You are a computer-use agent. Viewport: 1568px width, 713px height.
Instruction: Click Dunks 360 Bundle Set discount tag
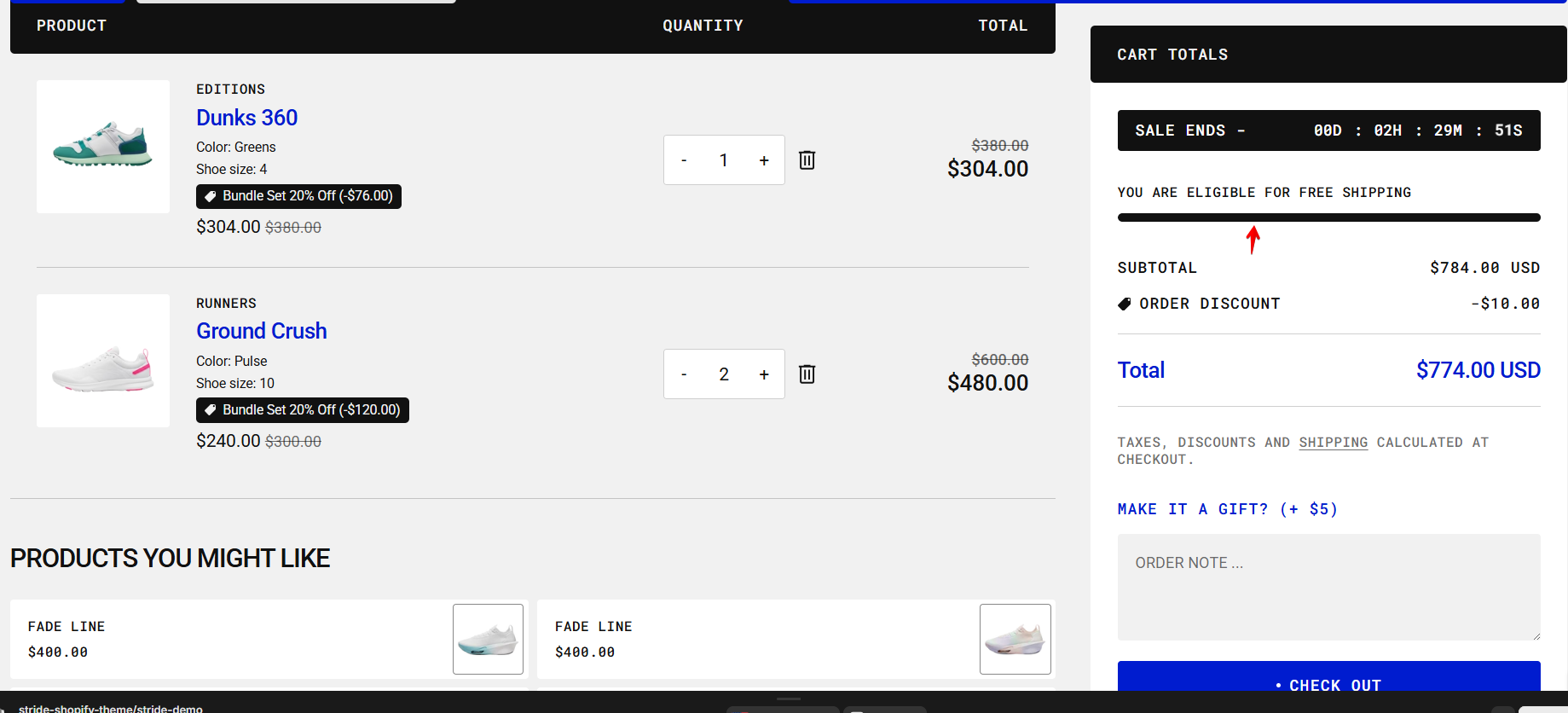click(x=298, y=196)
